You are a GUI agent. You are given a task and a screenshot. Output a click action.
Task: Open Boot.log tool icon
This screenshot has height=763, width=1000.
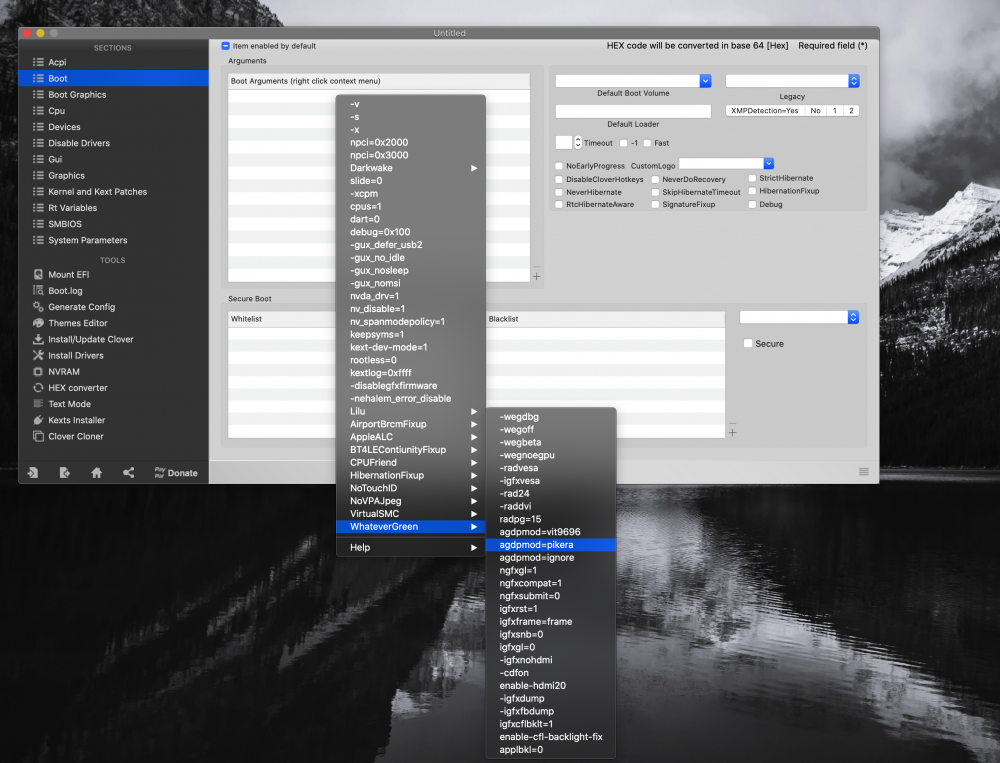coord(38,290)
